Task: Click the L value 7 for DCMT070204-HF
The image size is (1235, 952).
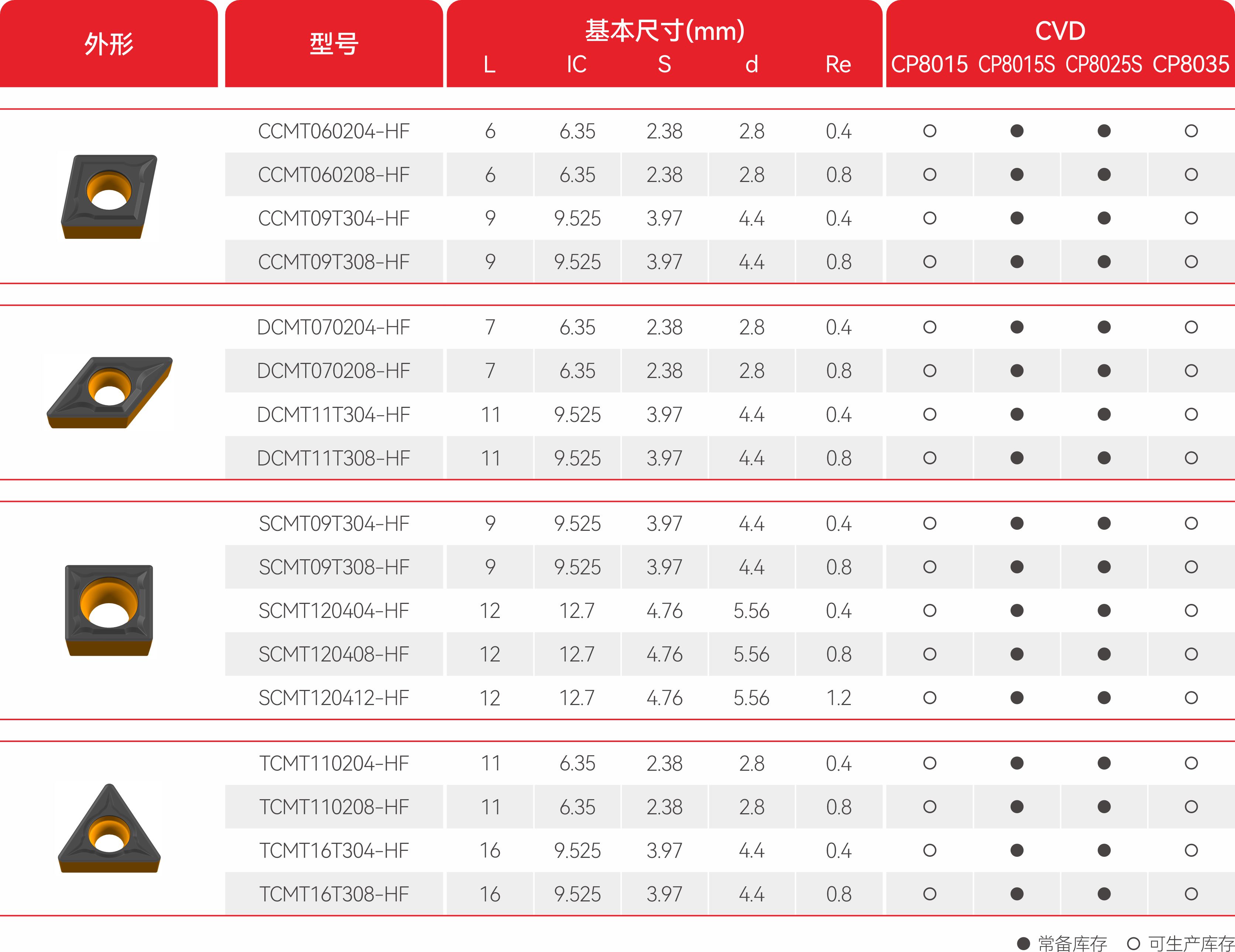Action: [490, 327]
